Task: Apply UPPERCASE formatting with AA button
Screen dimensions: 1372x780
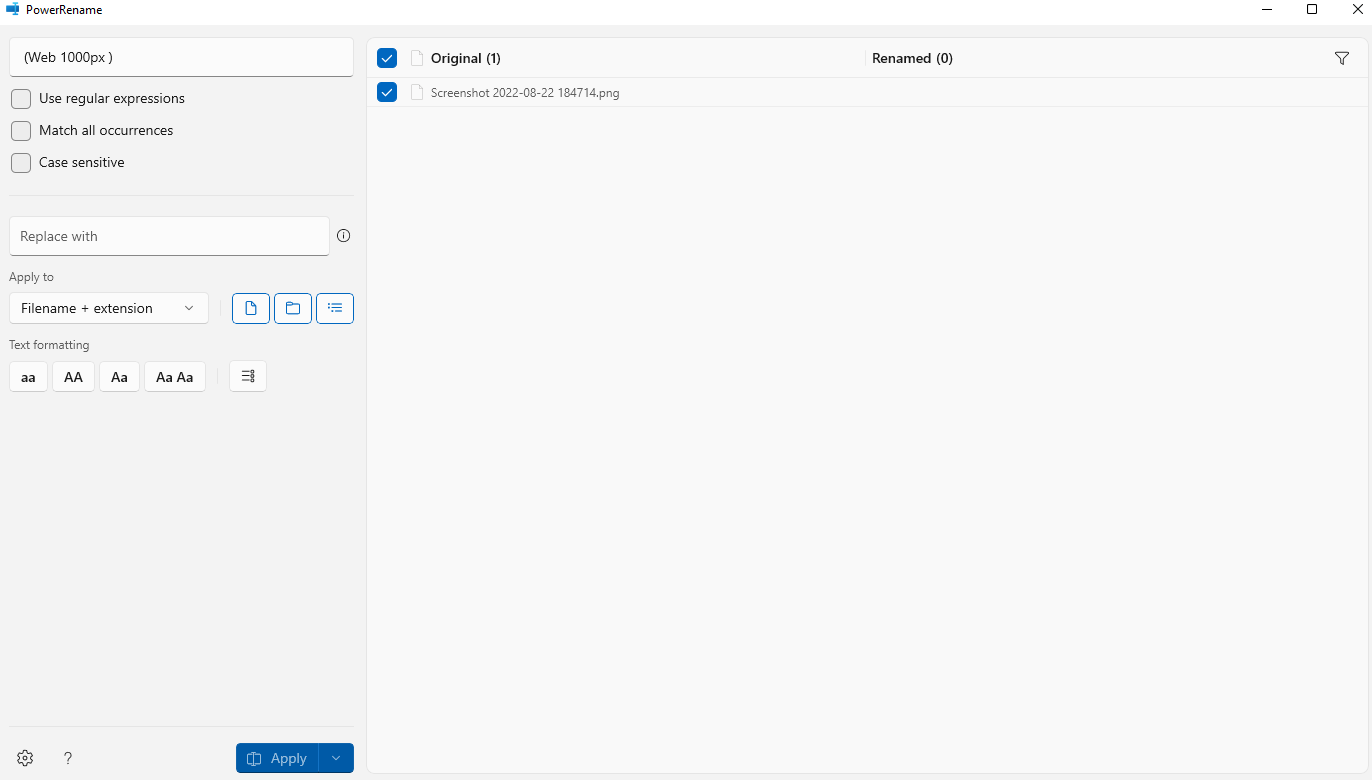Action: [72, 376]
